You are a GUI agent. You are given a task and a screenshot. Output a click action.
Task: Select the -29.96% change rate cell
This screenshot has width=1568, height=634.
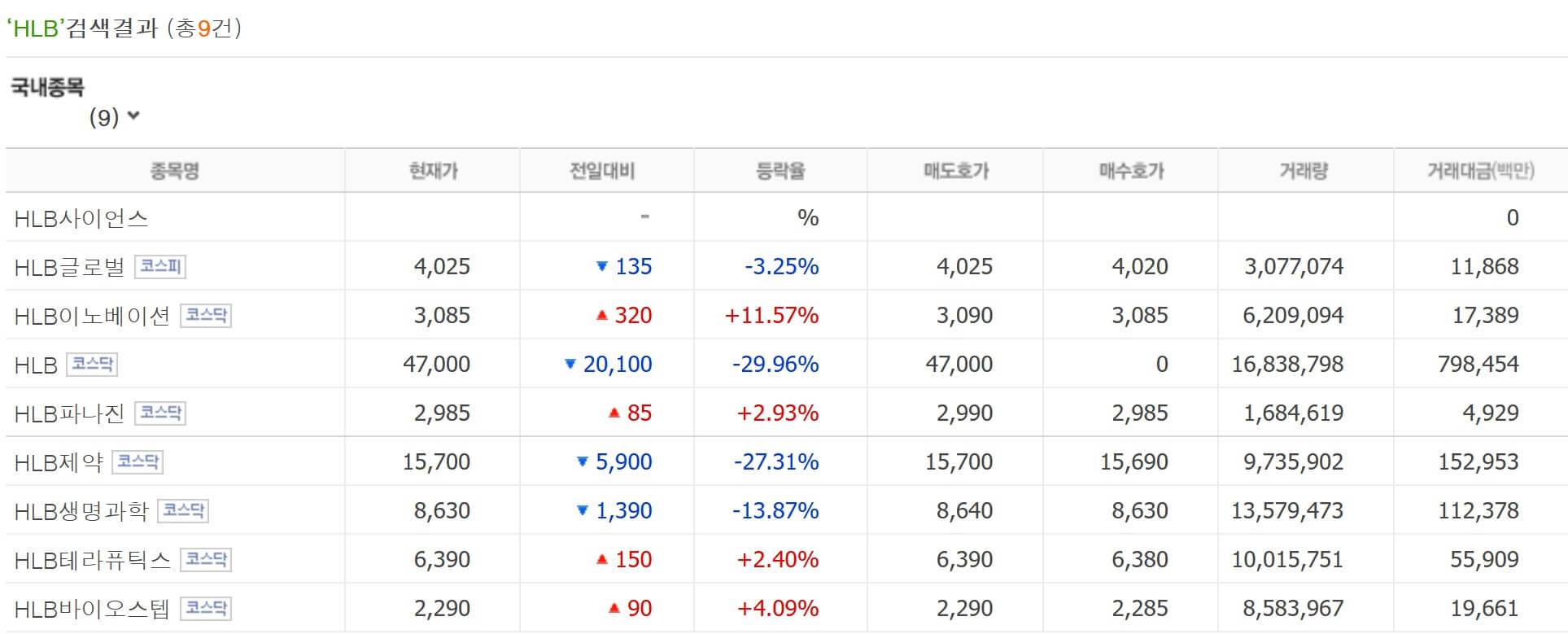tap(775, 365)
